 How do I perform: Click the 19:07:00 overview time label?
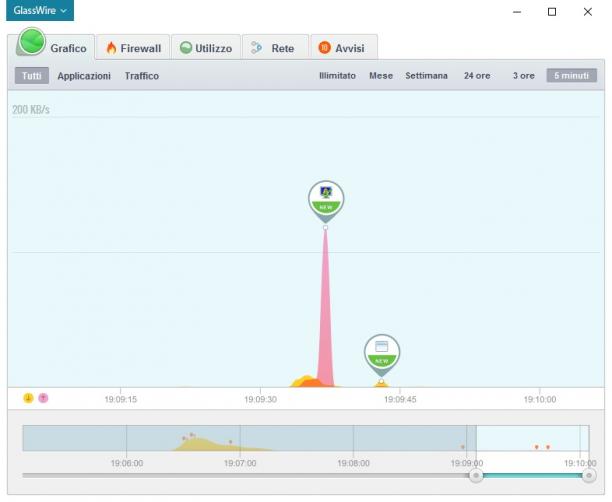(240, 463)
